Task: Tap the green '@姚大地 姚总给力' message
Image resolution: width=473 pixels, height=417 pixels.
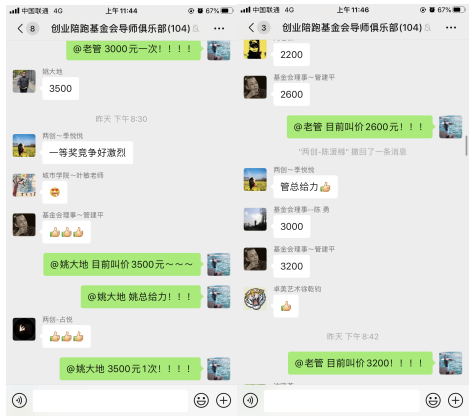Action: pyautogui.click(x=141, y=297)
